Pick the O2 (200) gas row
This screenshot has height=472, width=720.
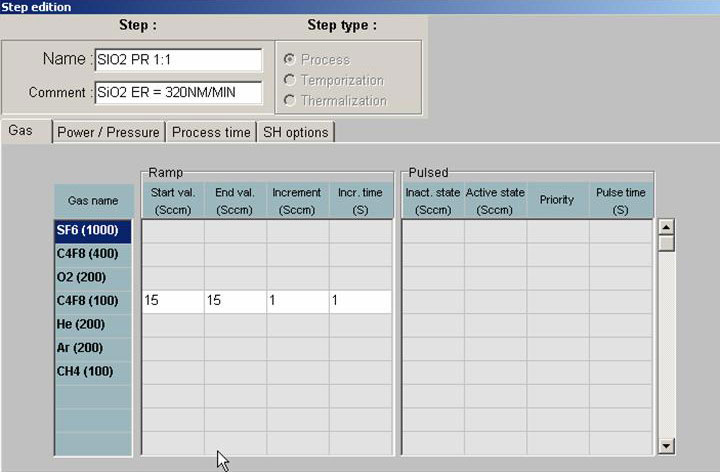tap(93, 277)
